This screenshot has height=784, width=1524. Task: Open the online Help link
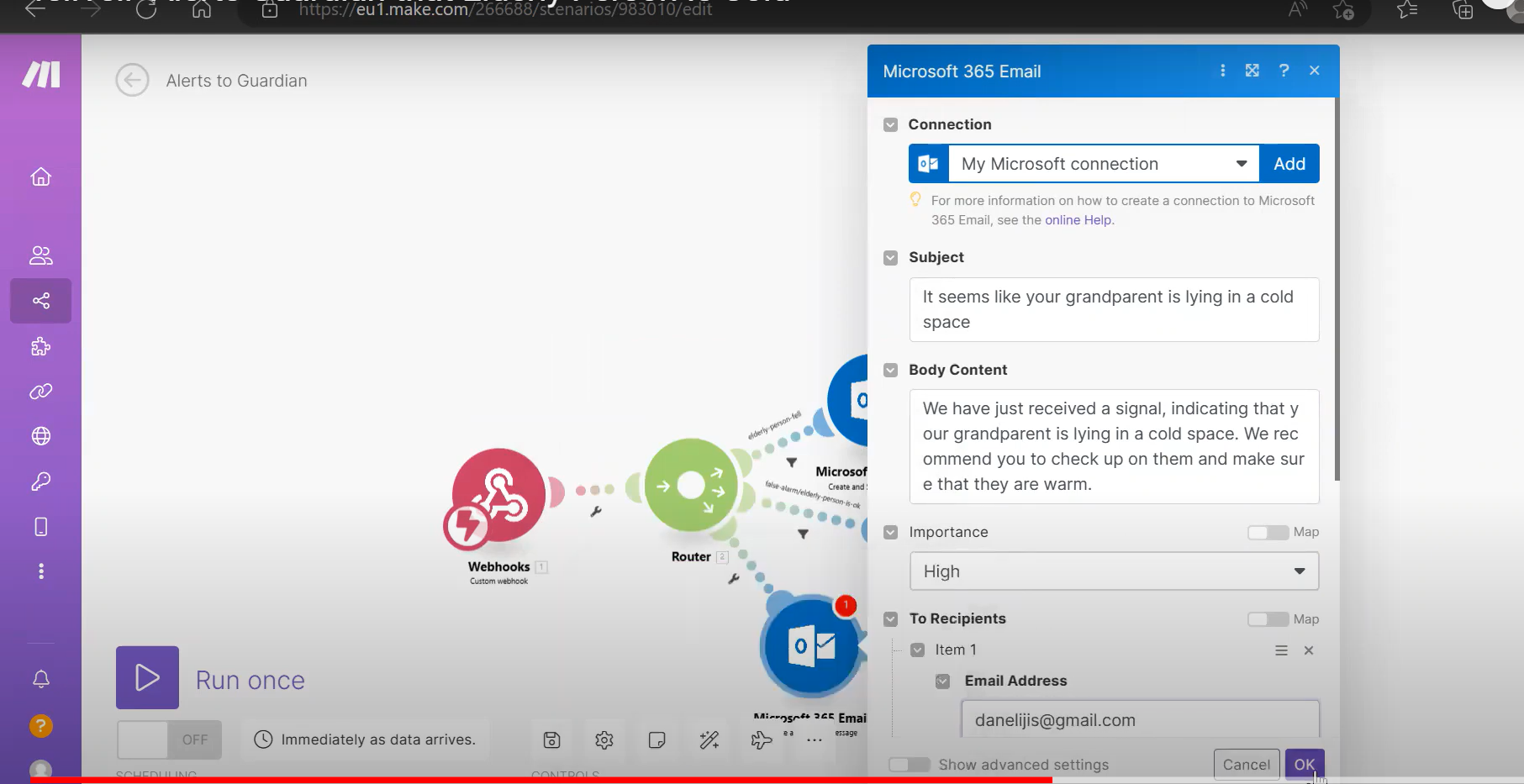tap(1078, 220)
